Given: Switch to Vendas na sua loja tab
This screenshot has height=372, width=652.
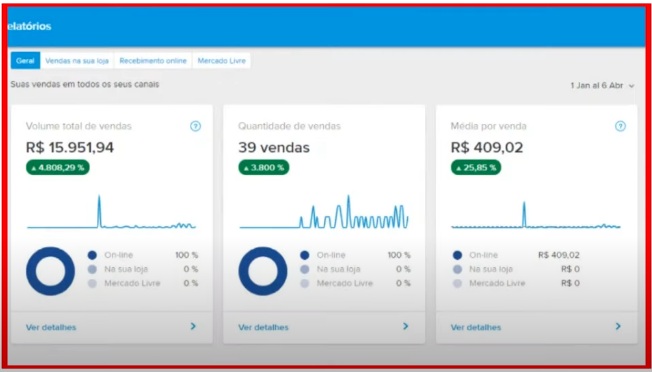Looking at the screenshot, I should tap(77, 61).
